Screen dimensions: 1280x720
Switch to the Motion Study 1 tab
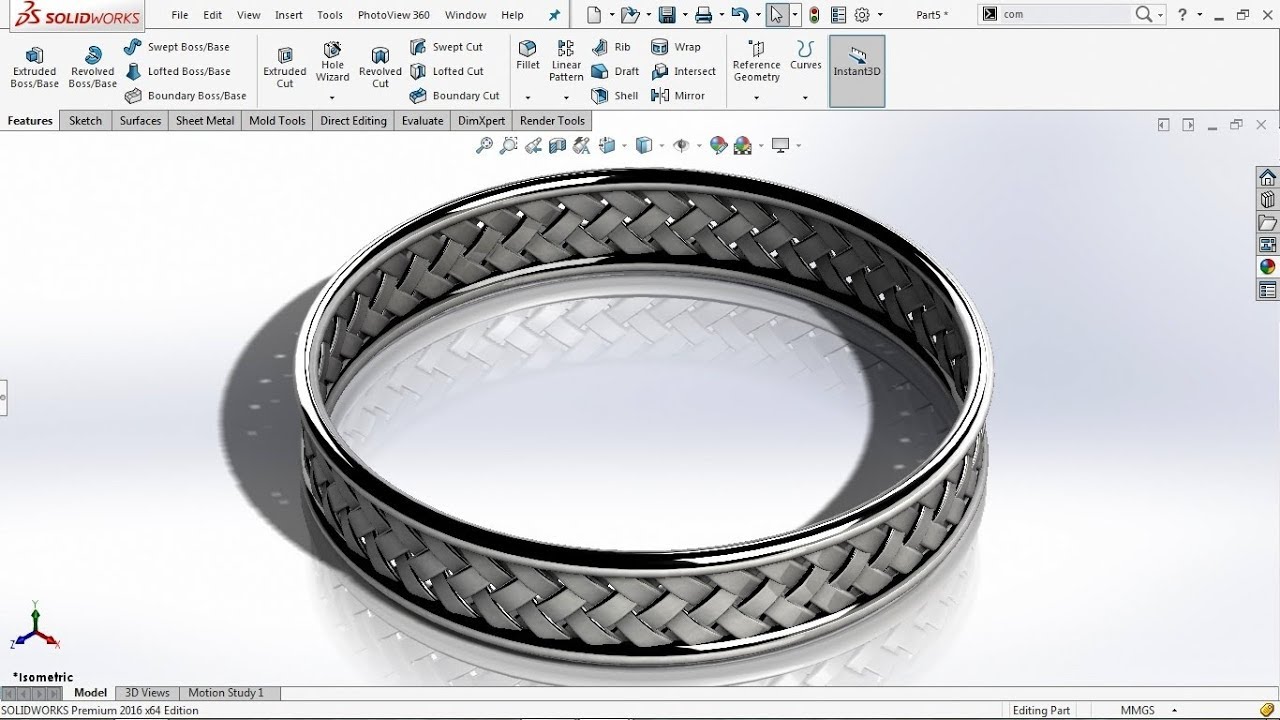click(x=226, y=693)
